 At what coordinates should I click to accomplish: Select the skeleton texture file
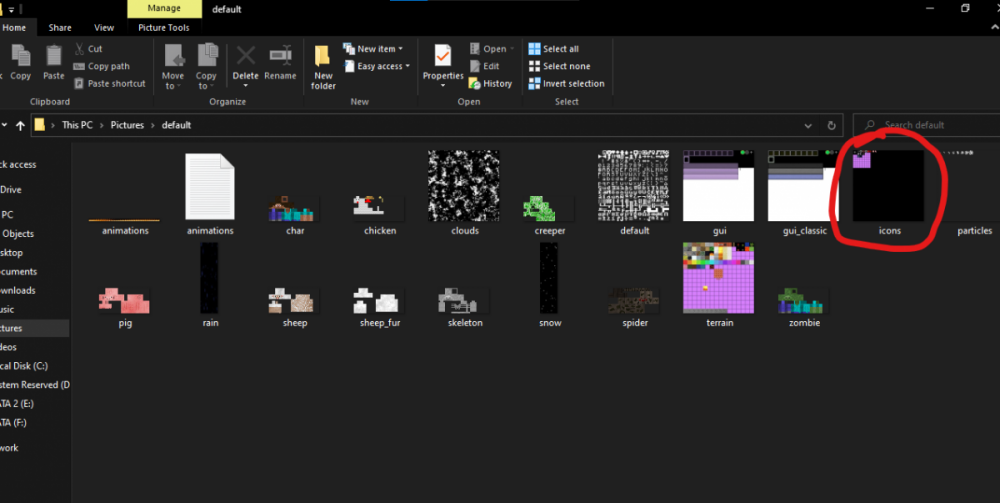pos(465,307)
